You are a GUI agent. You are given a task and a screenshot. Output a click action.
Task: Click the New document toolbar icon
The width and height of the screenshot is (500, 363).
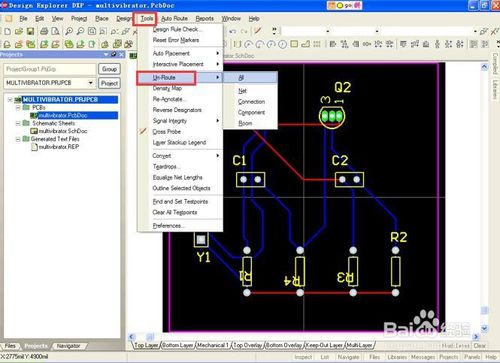(x=8, y=32)
